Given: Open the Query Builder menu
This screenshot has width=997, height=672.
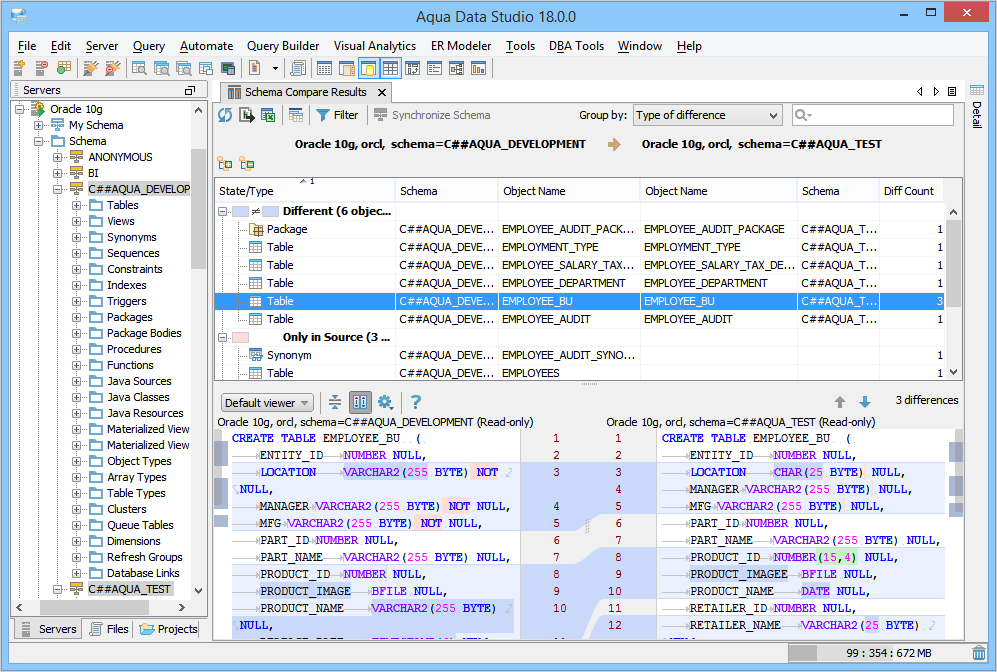Looking at the screenshot, I should click(x=283, y=46).
